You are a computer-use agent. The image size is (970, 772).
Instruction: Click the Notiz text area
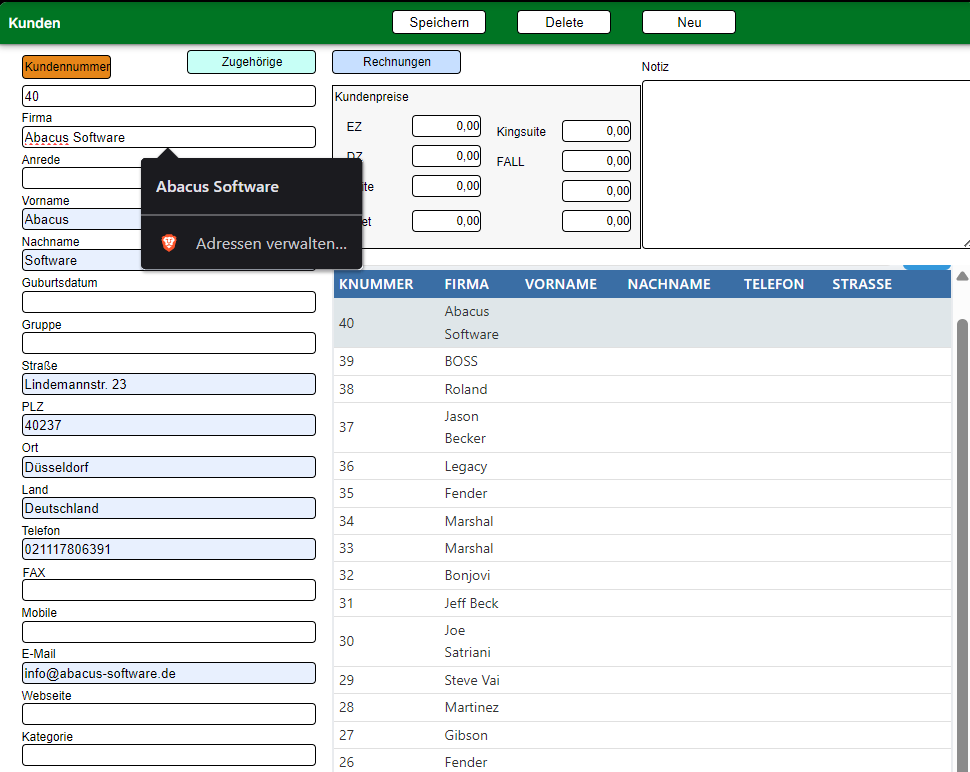(x=806, y=165)
